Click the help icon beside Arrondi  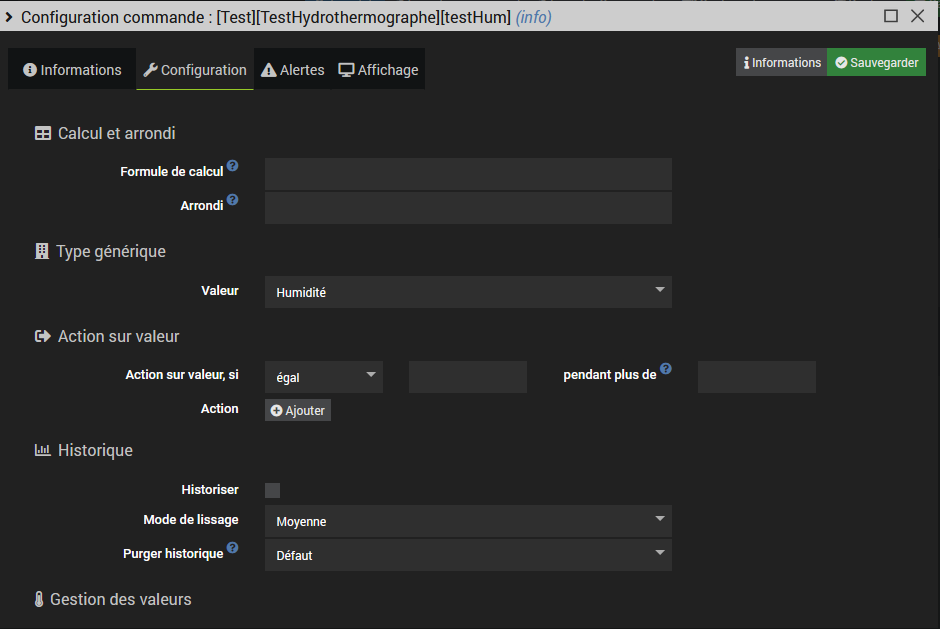tap(232, 200)
